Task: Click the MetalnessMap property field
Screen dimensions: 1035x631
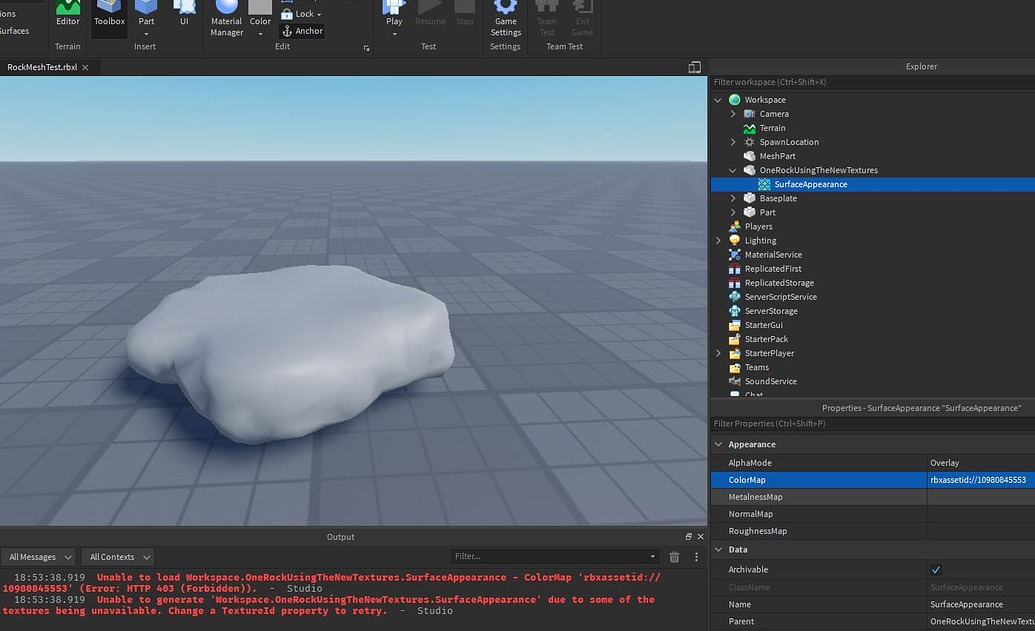Action: click(x=981, y=497)
